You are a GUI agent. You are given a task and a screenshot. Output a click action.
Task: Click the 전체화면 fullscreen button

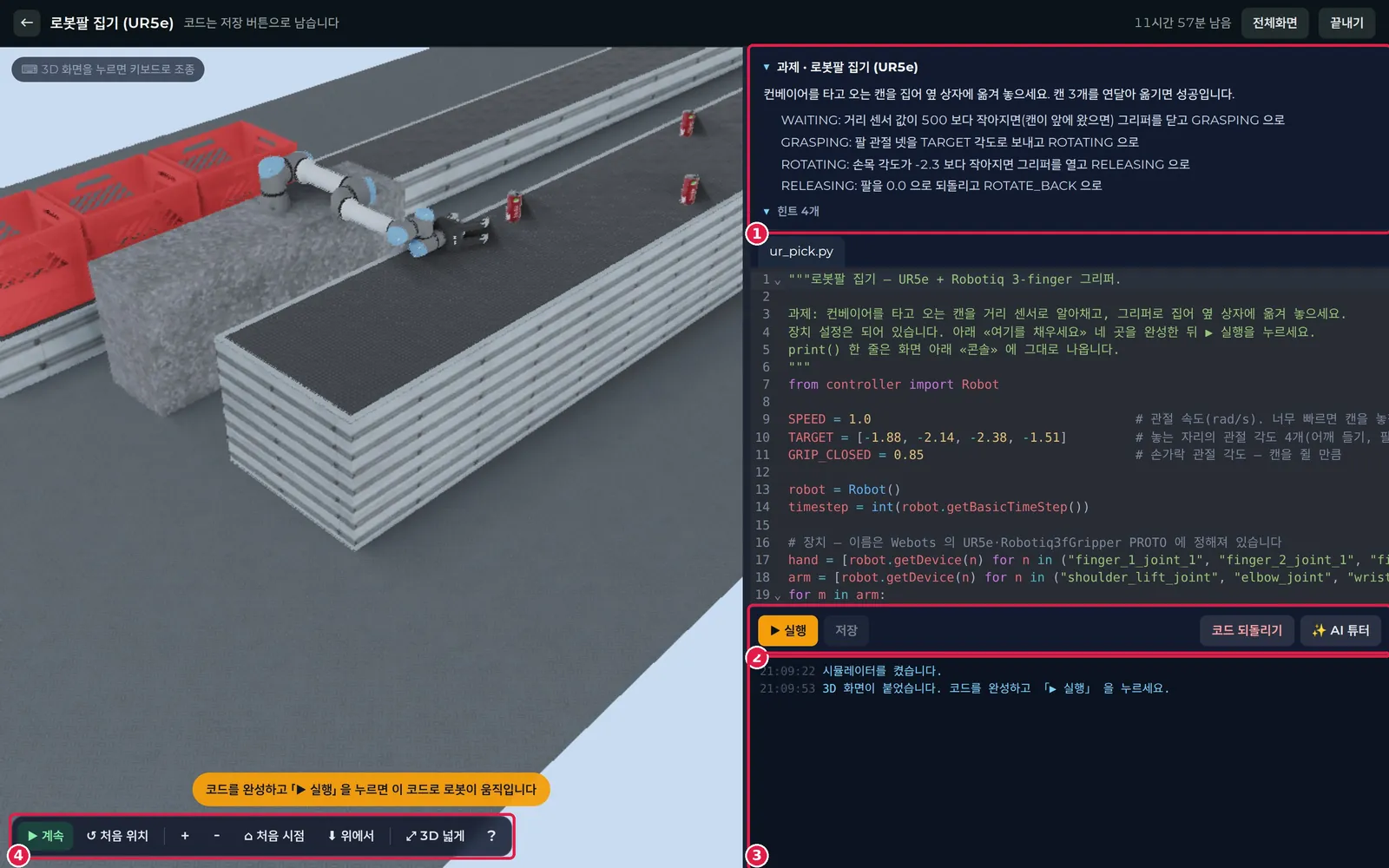(x=1274, y=23)
